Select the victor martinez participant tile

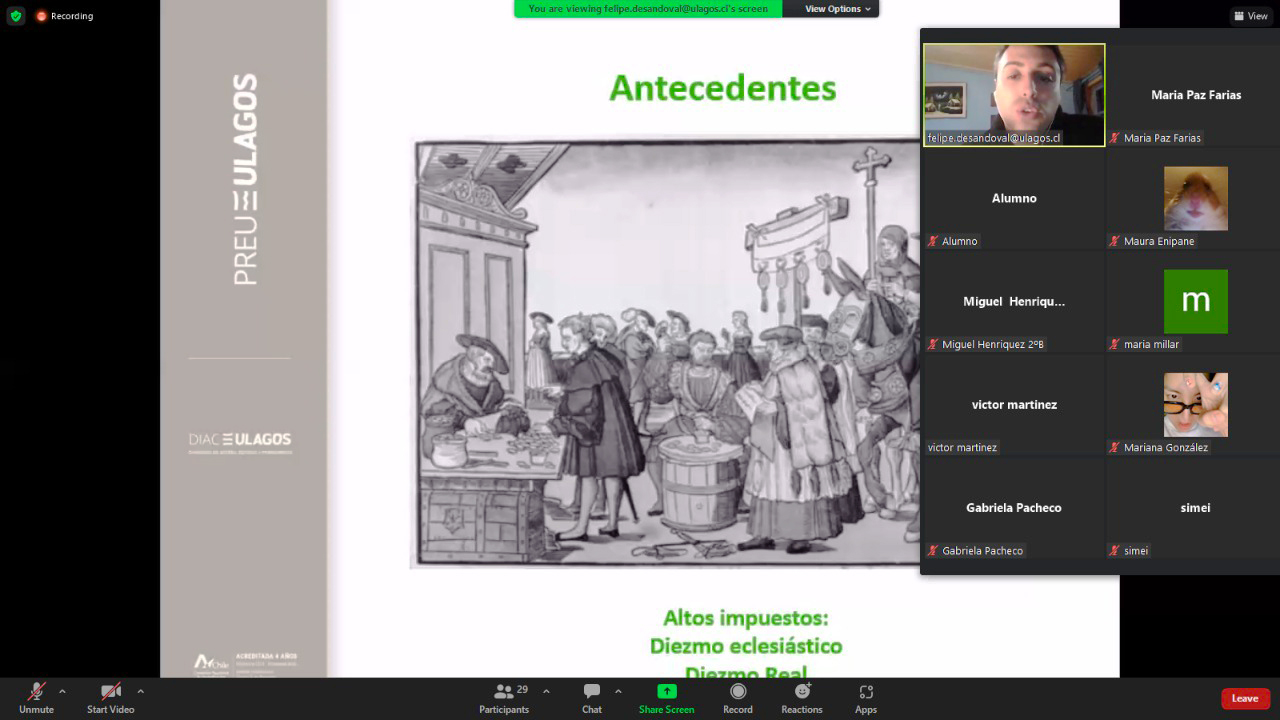[x=1014, y=404]
